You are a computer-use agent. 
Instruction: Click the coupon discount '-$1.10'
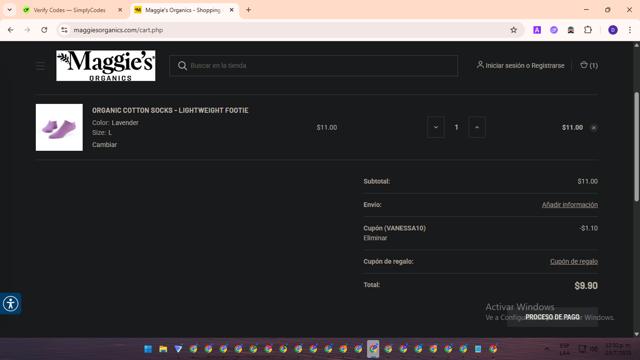tap(589, 228)
